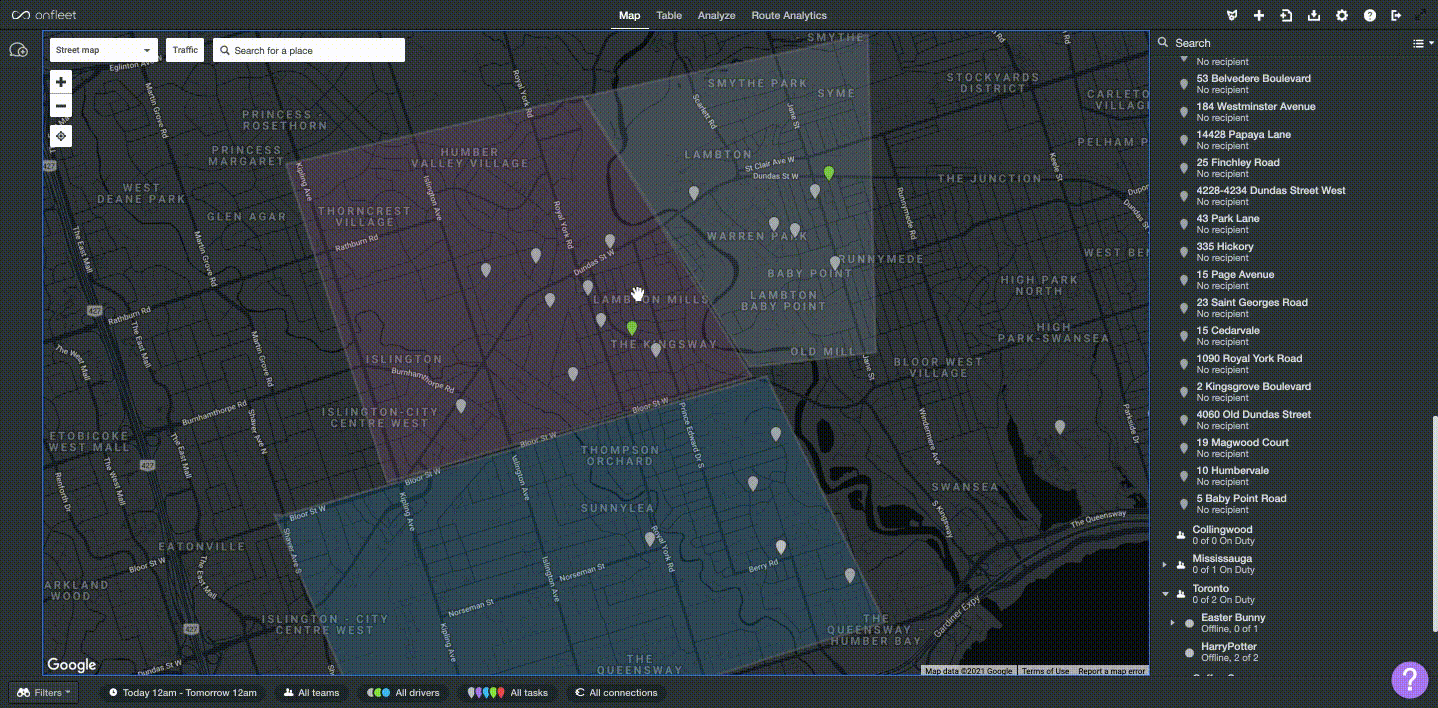The image size is (1438, 708).
Task: Toggle the All drivers filter
Action: [403, 692]
